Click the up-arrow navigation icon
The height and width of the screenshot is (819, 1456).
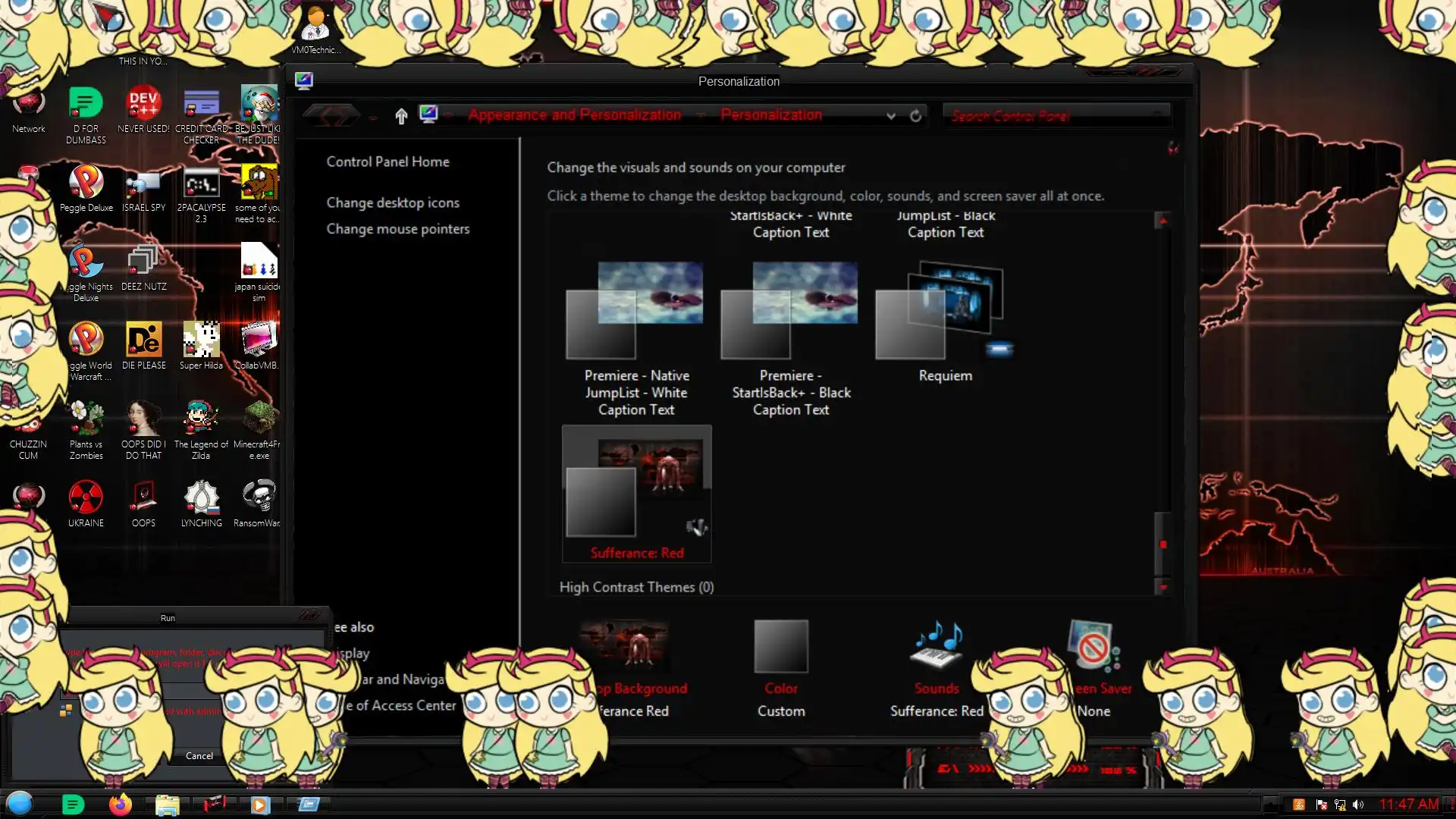point(401,115)
